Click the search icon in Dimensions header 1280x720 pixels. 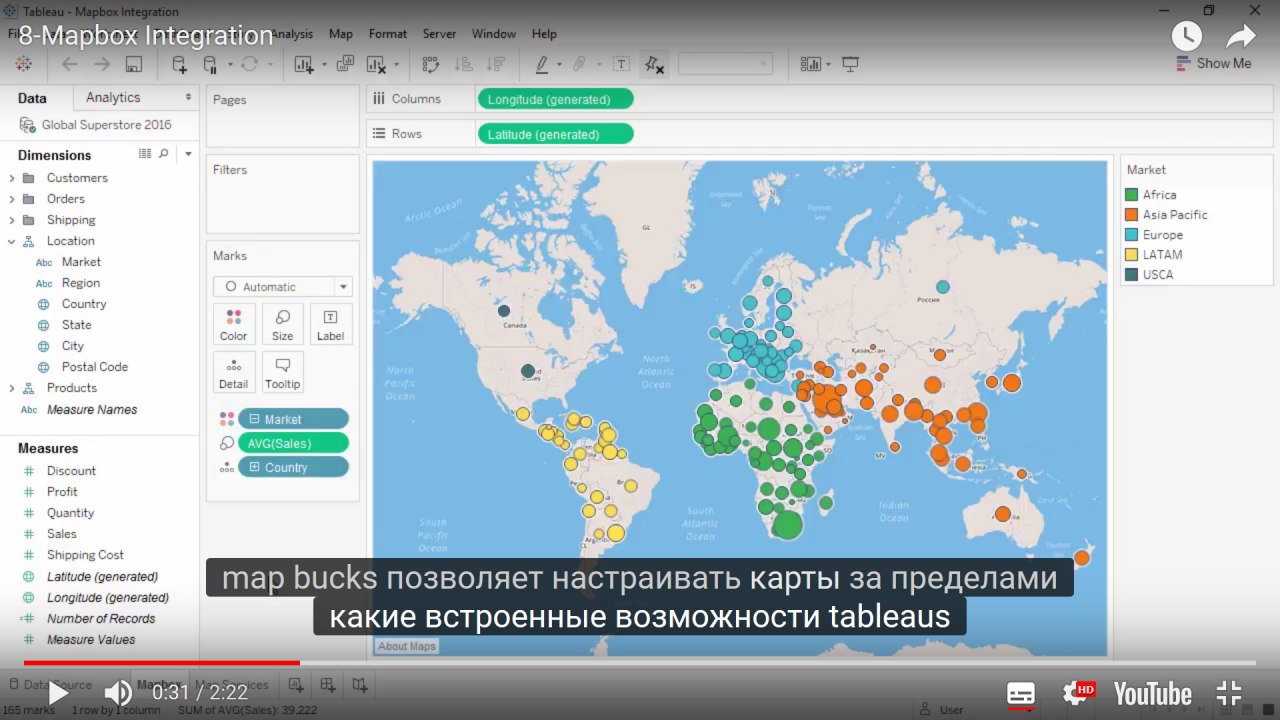164,154
